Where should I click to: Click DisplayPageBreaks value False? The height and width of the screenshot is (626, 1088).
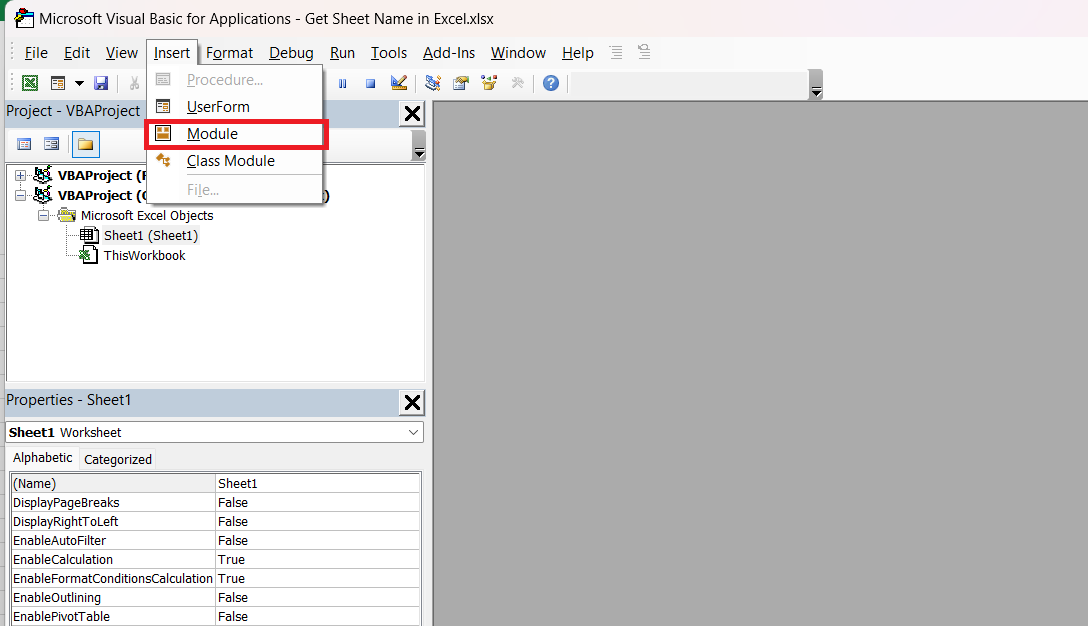pos(318,502)
